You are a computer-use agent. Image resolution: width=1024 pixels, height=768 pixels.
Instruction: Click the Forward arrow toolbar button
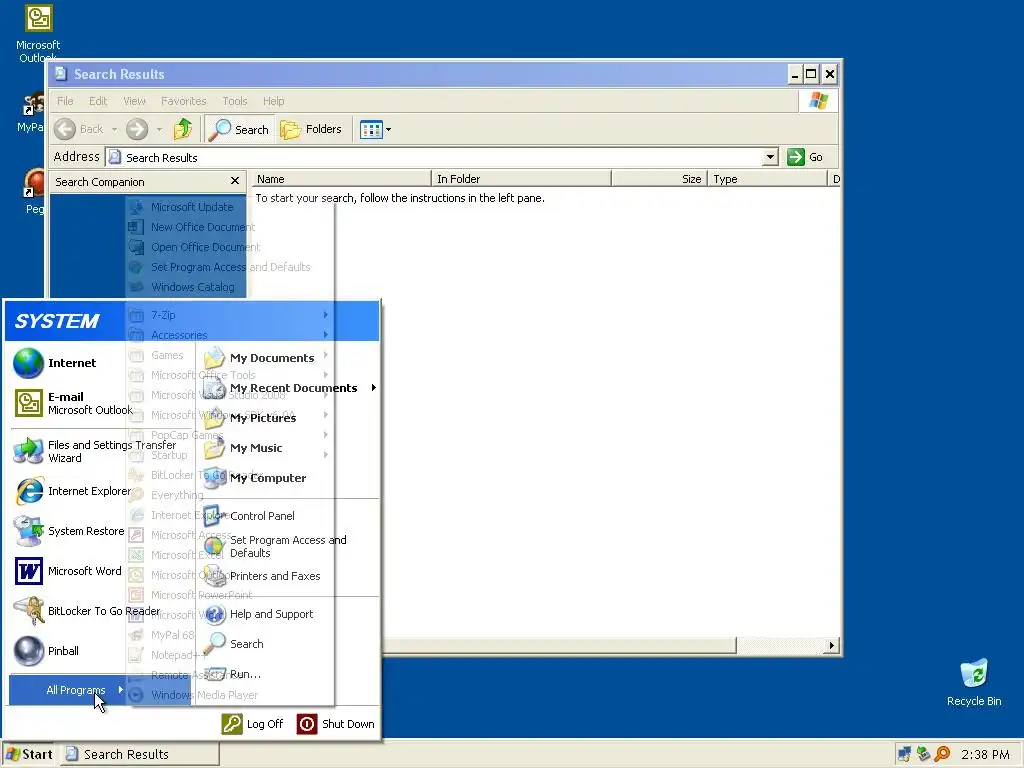137,129
